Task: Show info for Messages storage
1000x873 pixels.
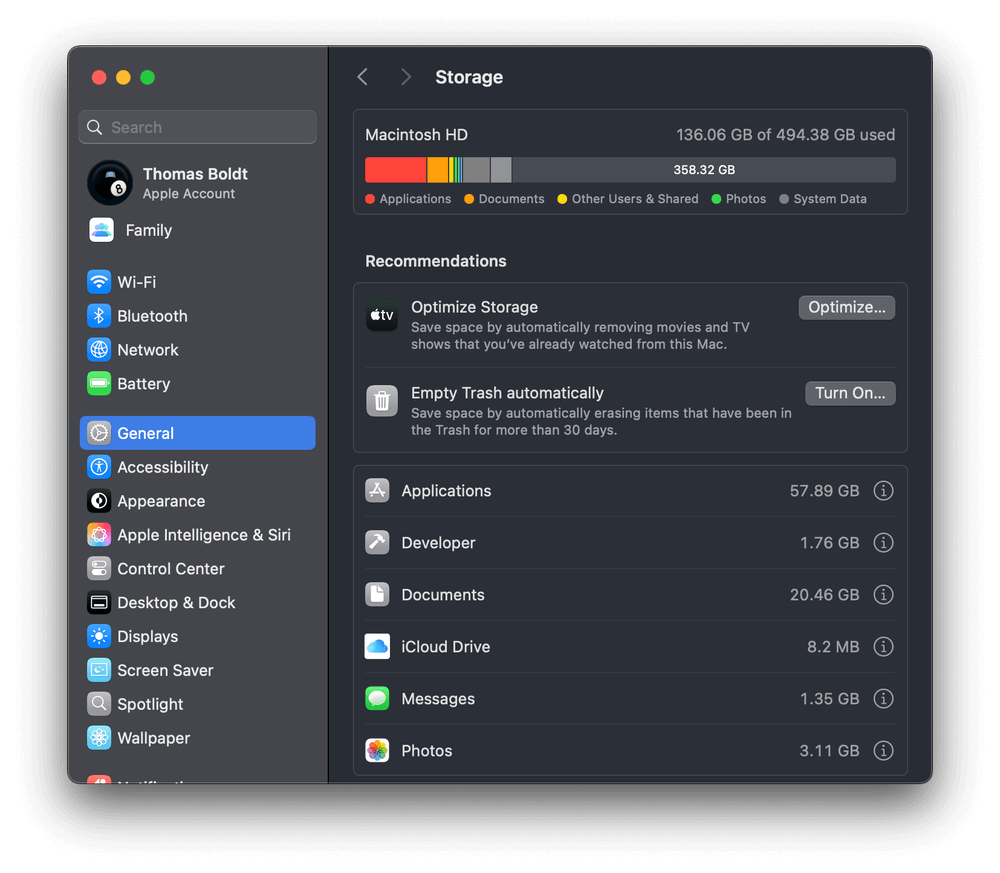Action: (x=883, y=698)
